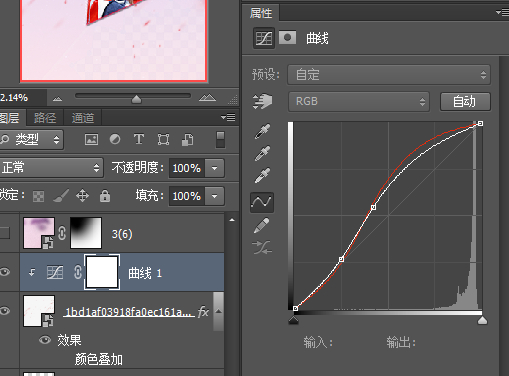Click the masks icon in Properties

click(287, 38)
